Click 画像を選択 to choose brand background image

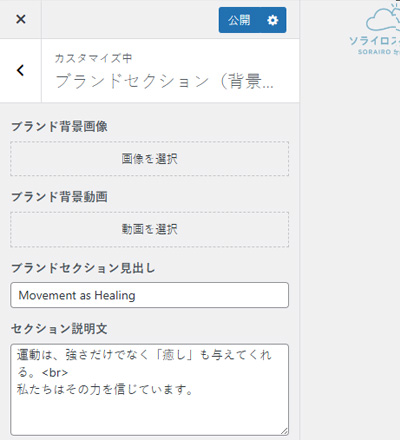point(149,159)
